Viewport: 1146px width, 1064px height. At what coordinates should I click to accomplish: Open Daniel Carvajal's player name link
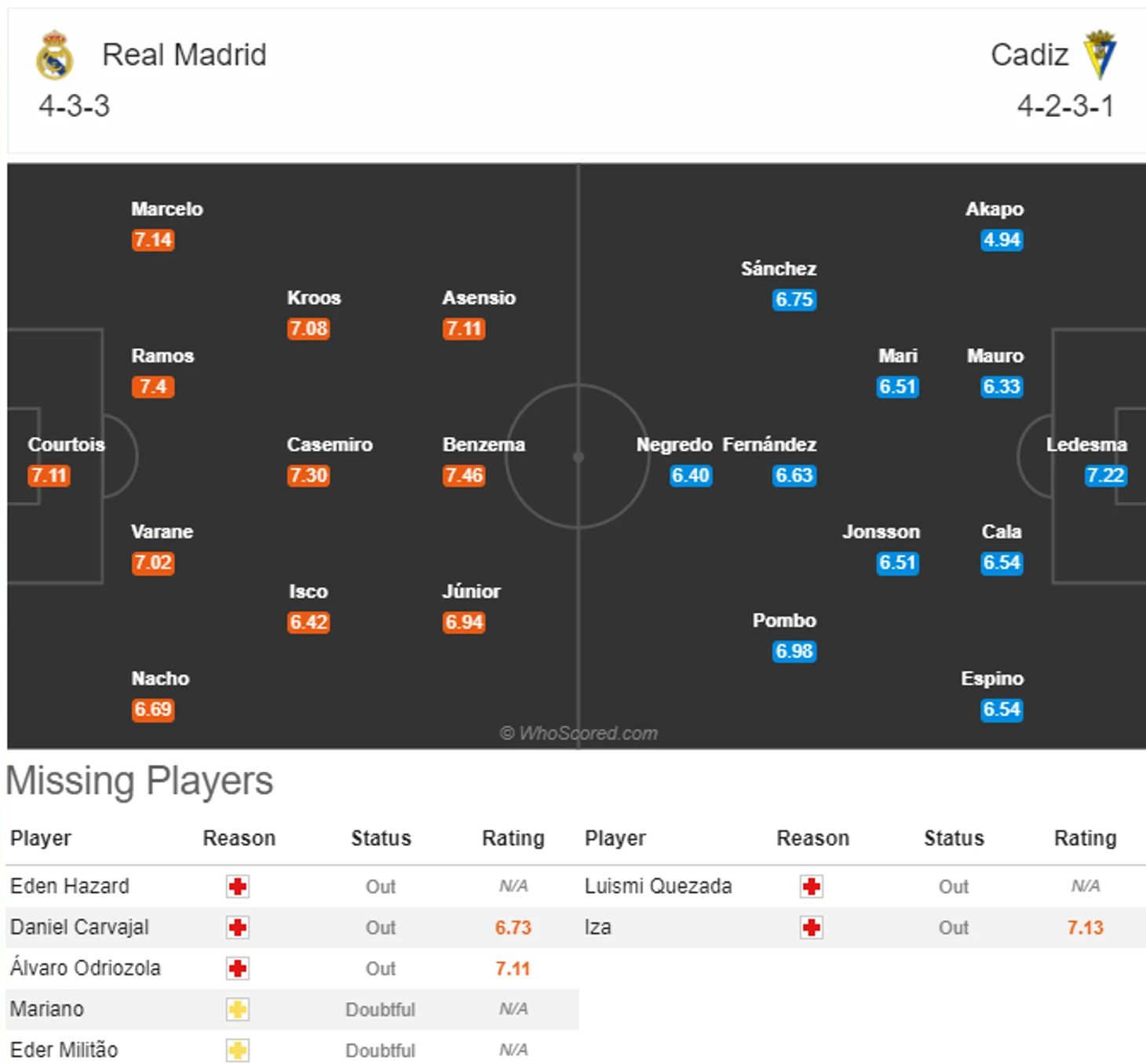click(x=79, y=927)
